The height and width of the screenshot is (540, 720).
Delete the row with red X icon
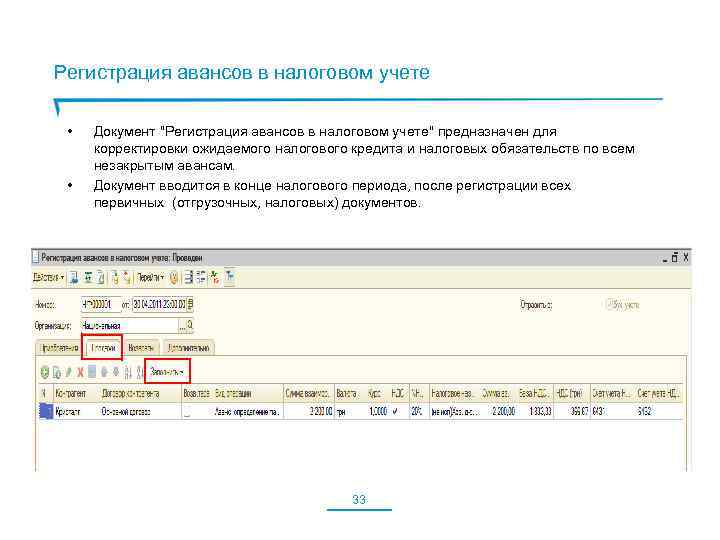tap(80, 372)
